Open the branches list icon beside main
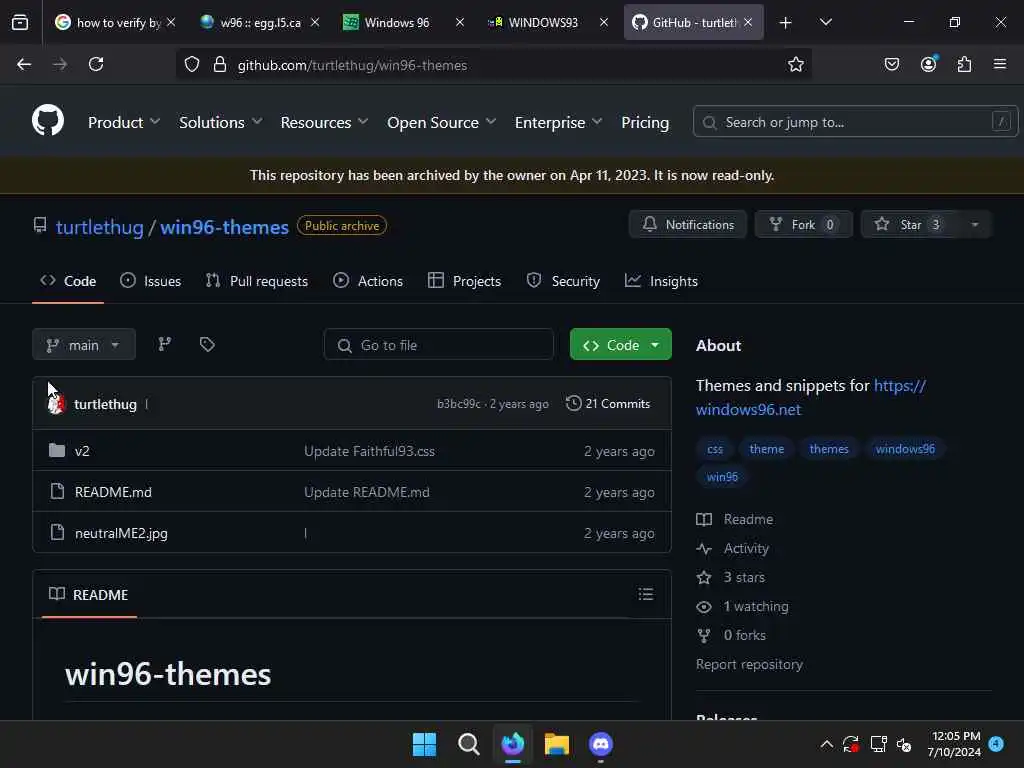This screenshot has height=768, width=1024. pos(165,344)
